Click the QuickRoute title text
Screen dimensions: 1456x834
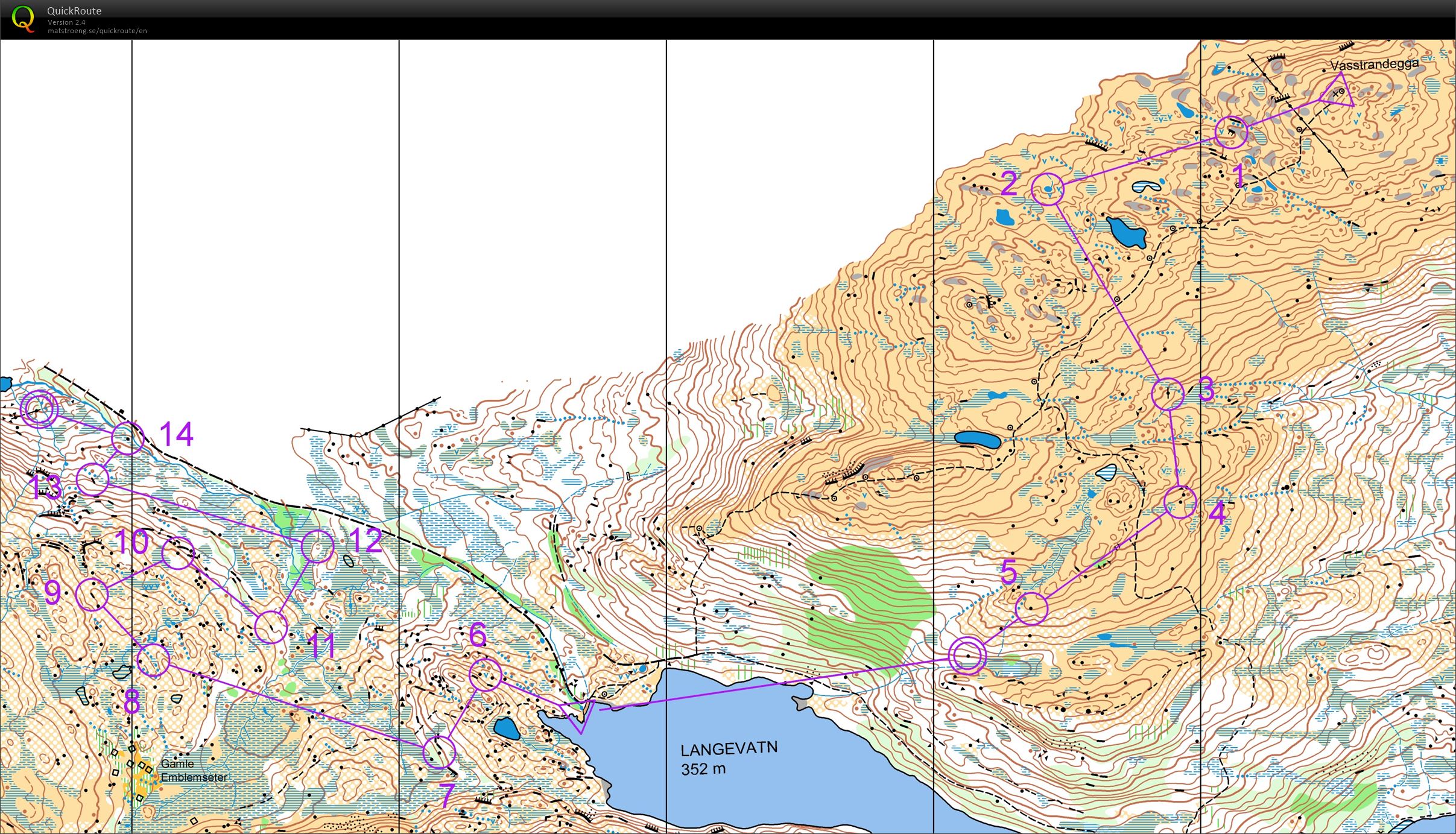(x=74, y=11)
